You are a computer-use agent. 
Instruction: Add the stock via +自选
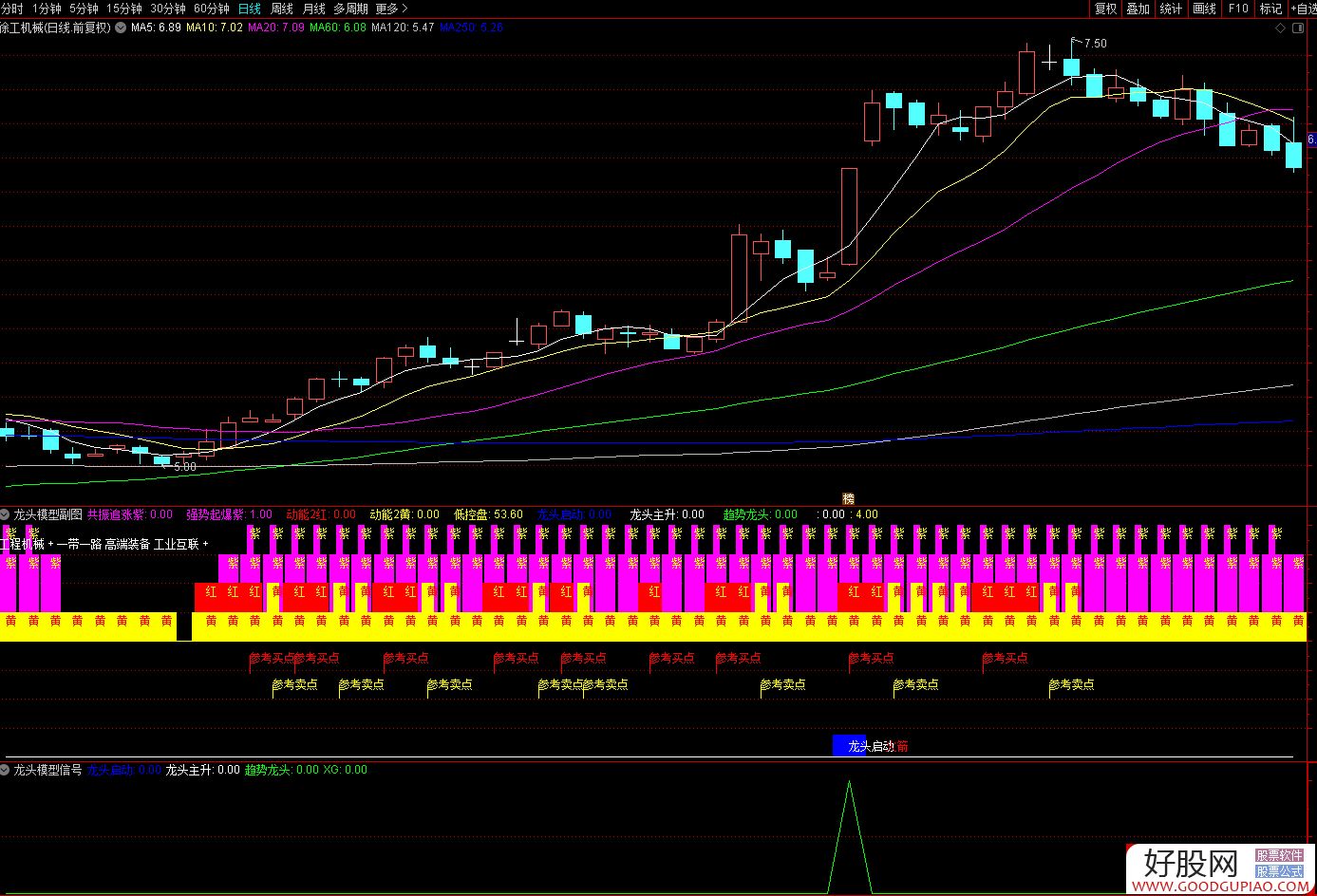[1303, 9]
